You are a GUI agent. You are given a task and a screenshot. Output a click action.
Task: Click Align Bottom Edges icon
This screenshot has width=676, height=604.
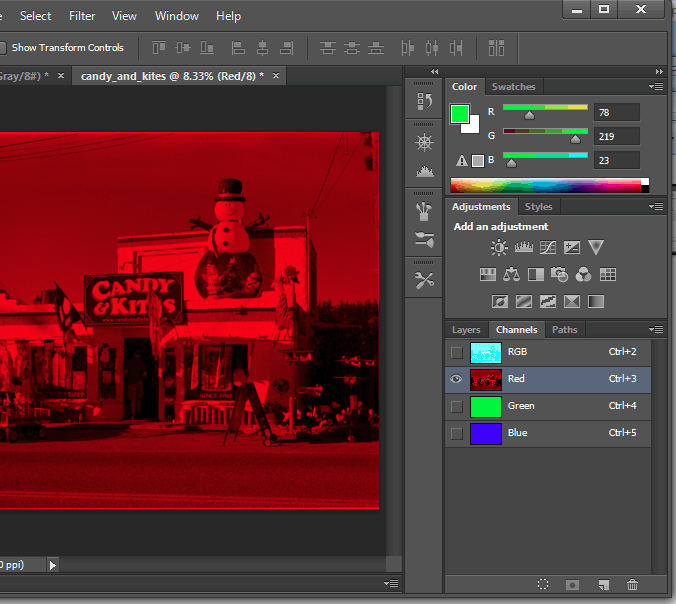(x=207, y=47)
